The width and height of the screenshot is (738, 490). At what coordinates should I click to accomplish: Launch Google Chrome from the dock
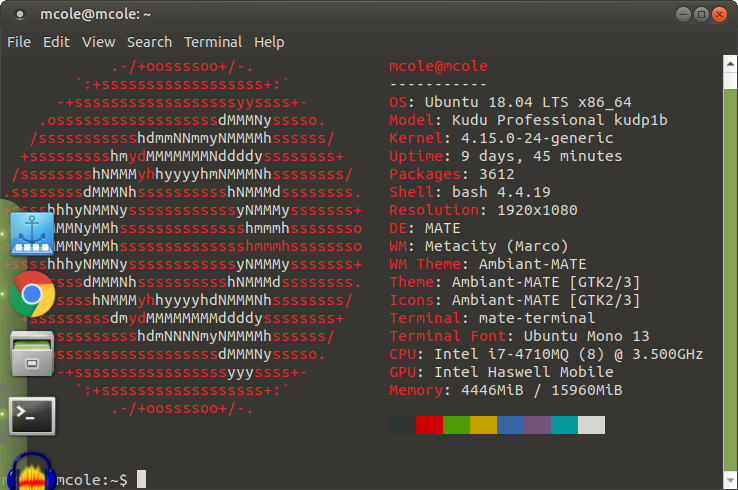click(x=32, y=294)
